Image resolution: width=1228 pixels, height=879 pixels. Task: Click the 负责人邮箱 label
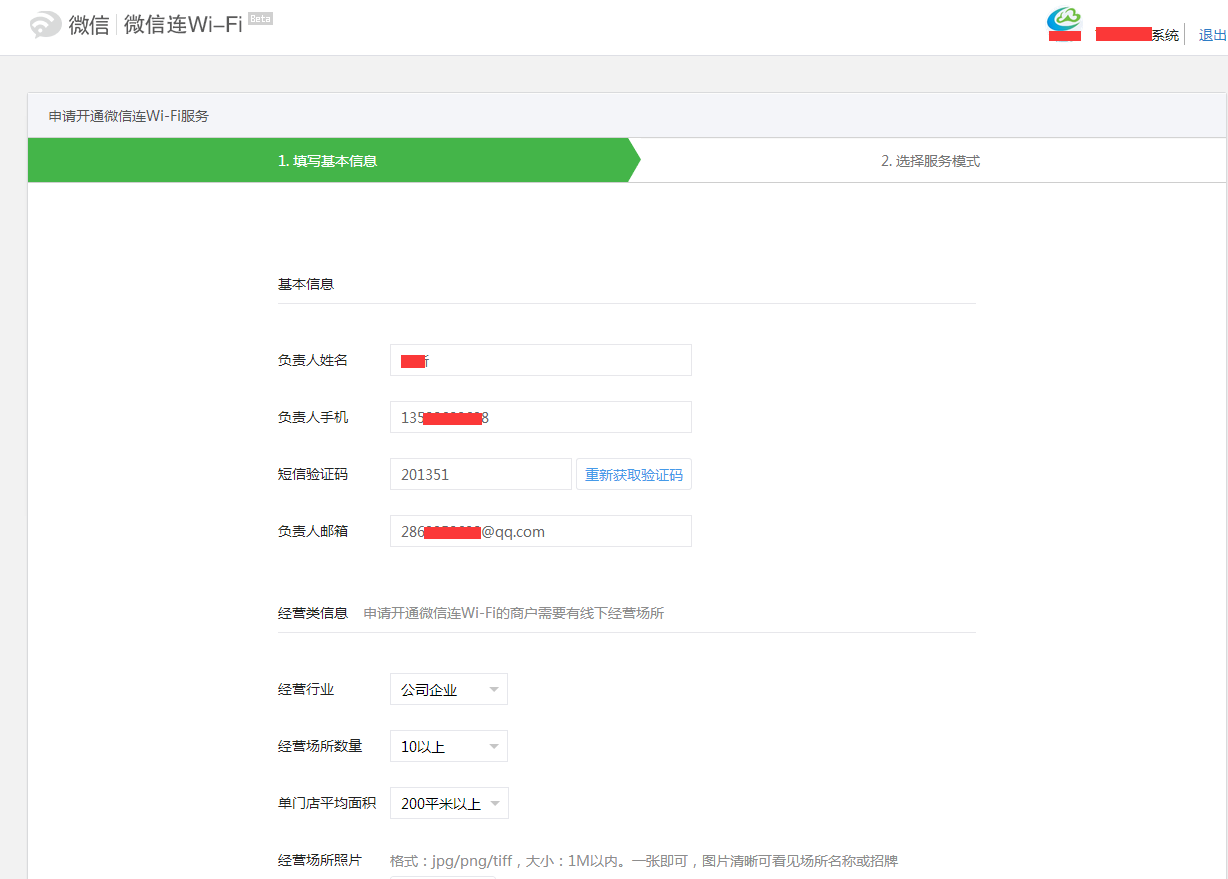[x=313, y=531]
